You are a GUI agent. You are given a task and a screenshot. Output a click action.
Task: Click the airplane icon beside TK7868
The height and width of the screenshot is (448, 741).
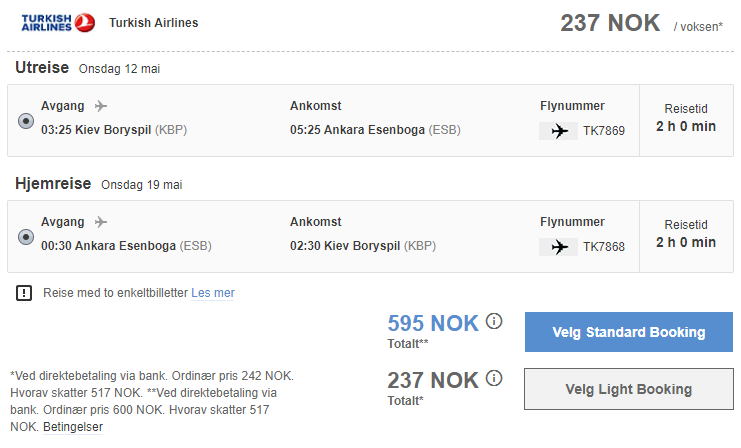(x=559, y=247)
